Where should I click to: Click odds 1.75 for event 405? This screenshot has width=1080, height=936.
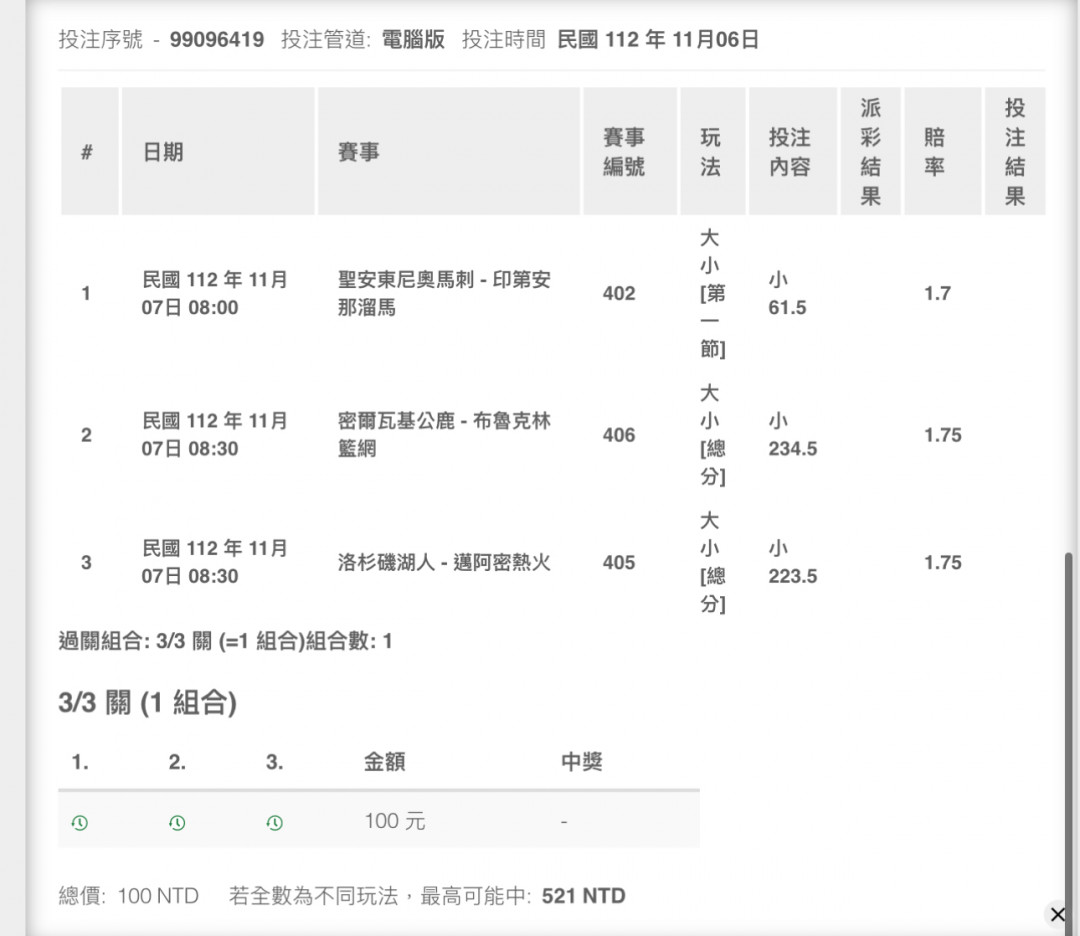942,563
